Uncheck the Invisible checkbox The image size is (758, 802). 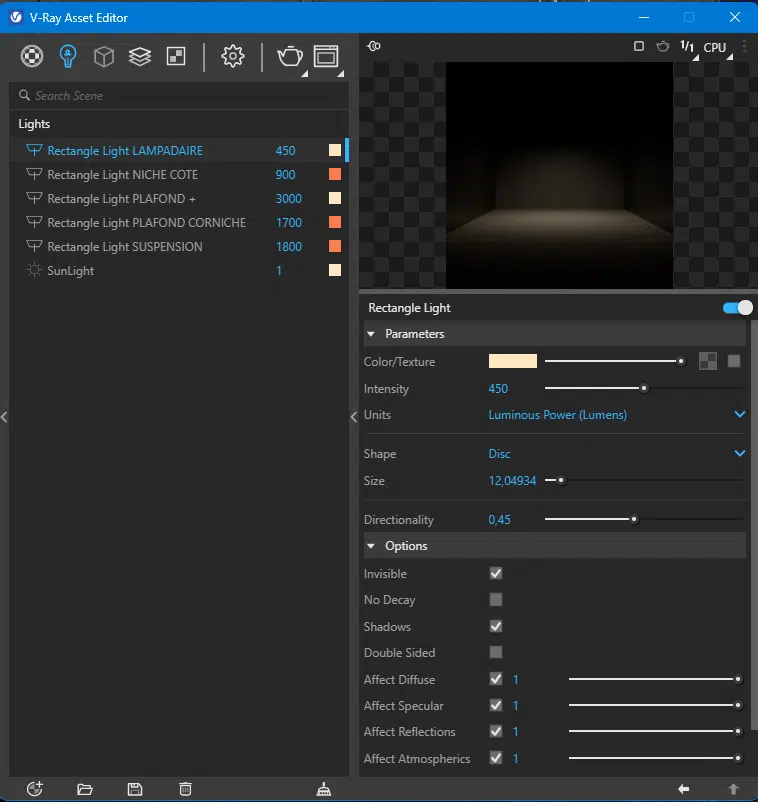(x=496, y=573)
